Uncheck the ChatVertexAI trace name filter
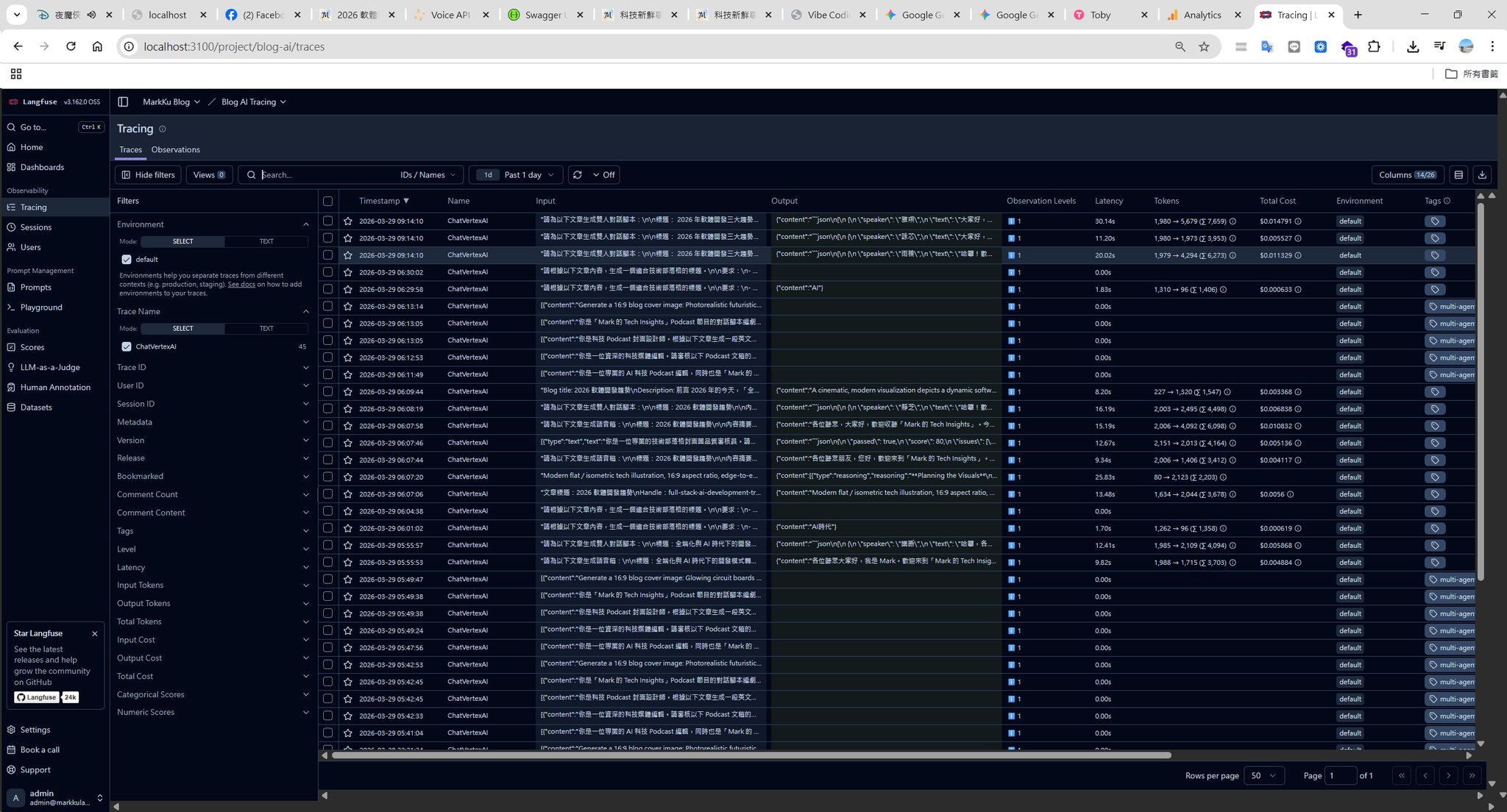 pyautogui.click(x=127, y=346)
